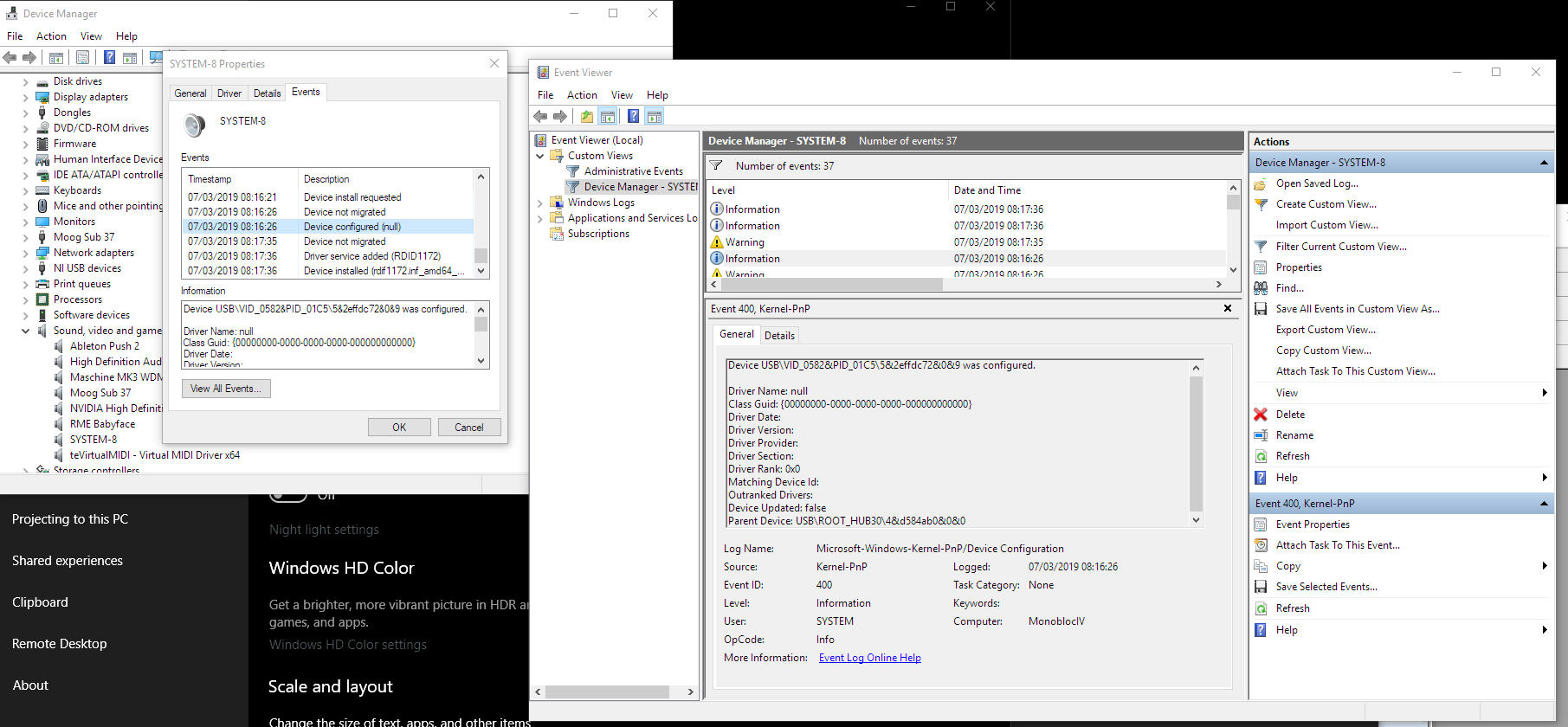Image resolution: width=1568 pixels, height=727 pixels.
Task: Open View submenu in Actions pane
Action: tap(1402, 393)
